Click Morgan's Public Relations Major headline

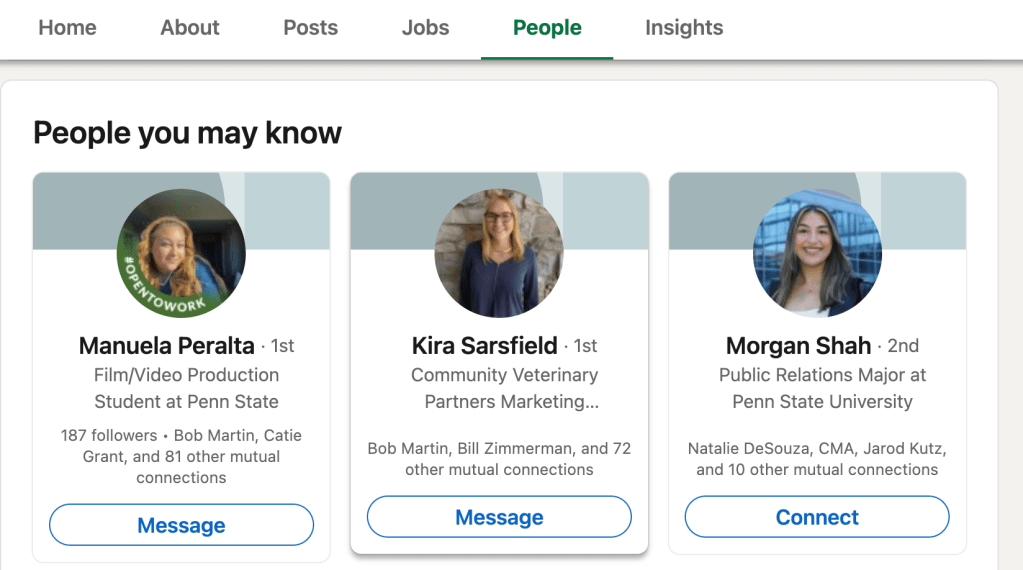click(822, 388)
